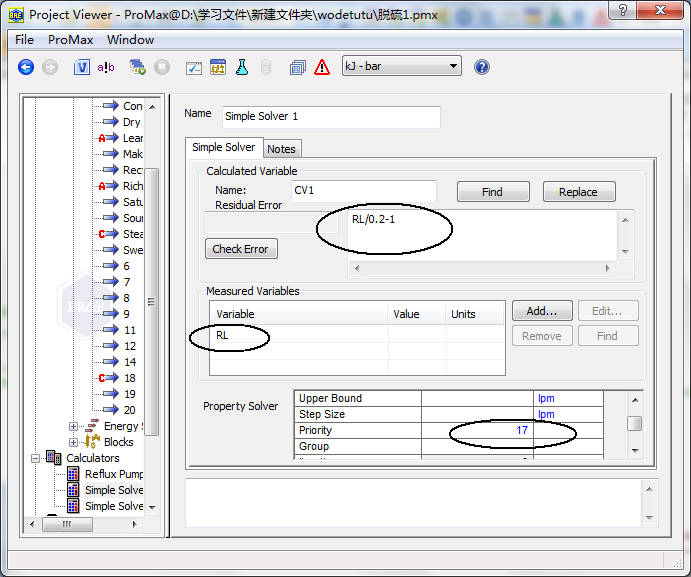Click the calculated variable Find button
The width and height of the screenshot is (691, 577).
click(x=493, y=192)
